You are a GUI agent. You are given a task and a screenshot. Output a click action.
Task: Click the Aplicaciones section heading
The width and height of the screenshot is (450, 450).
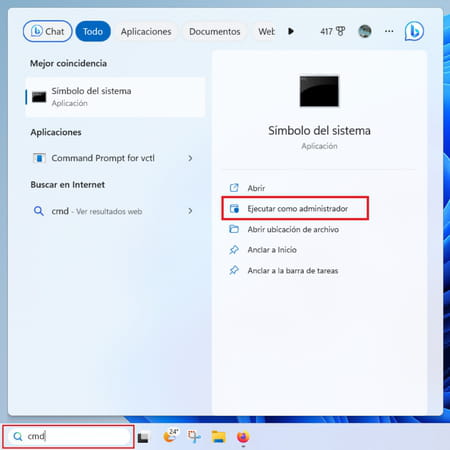point(56,132)
